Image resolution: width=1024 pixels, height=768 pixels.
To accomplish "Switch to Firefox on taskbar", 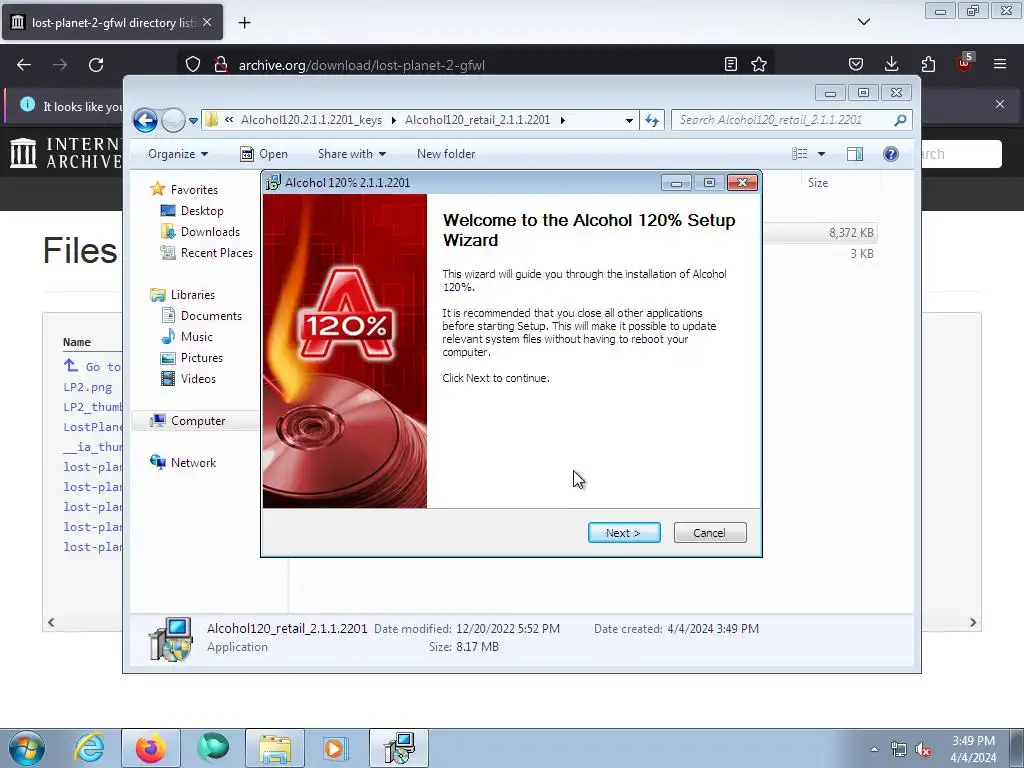I will click(x=151, y=748).
